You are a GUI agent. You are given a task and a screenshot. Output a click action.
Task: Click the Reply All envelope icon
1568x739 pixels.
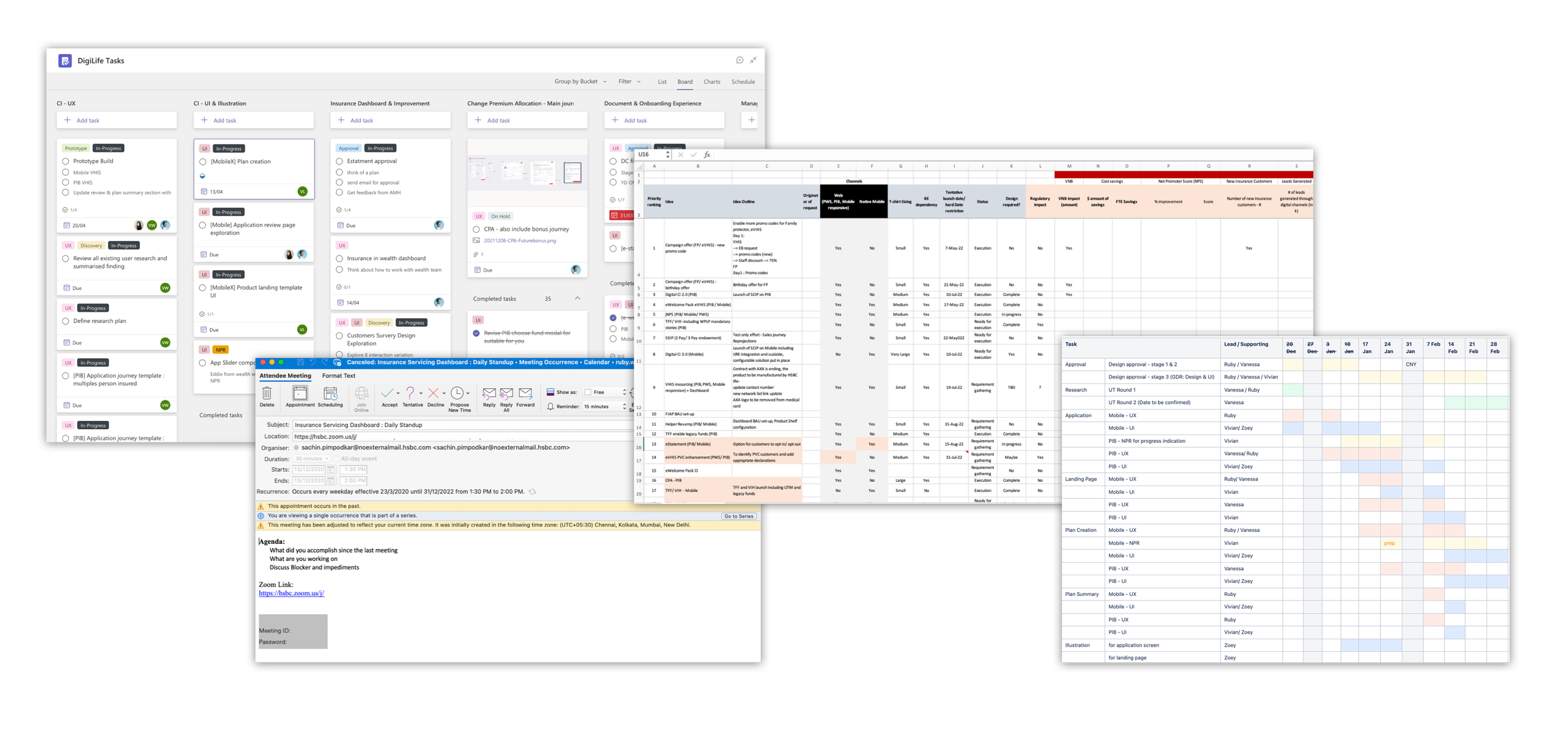506,393
